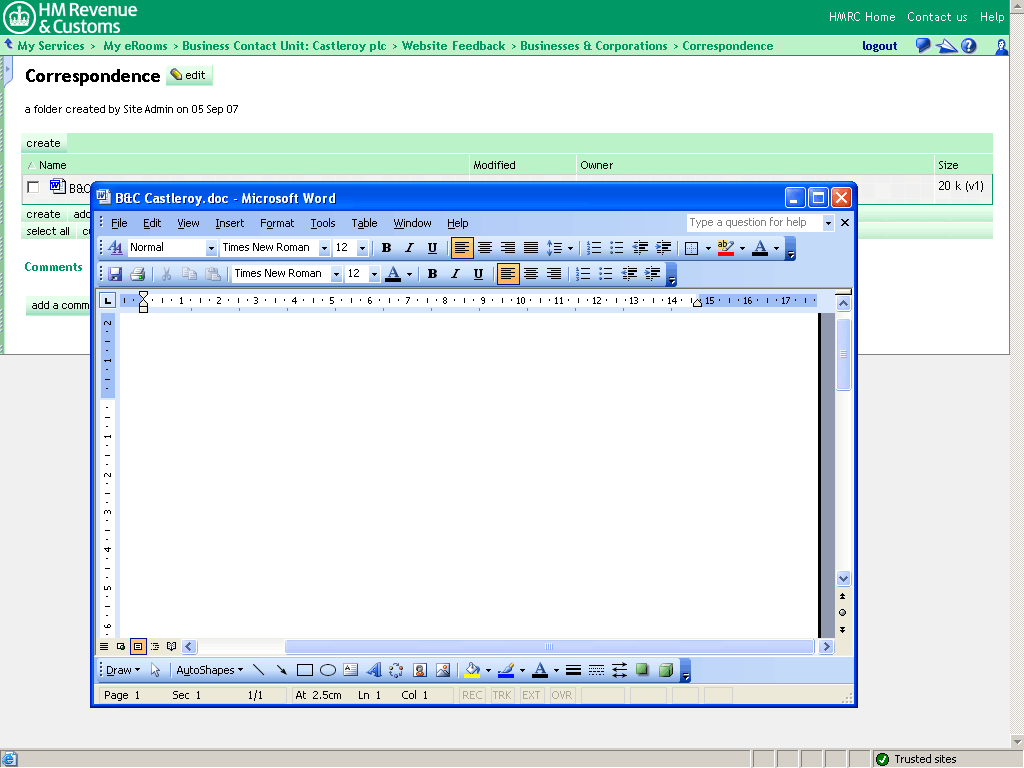Center align the paragraph text

coord(485,247)
